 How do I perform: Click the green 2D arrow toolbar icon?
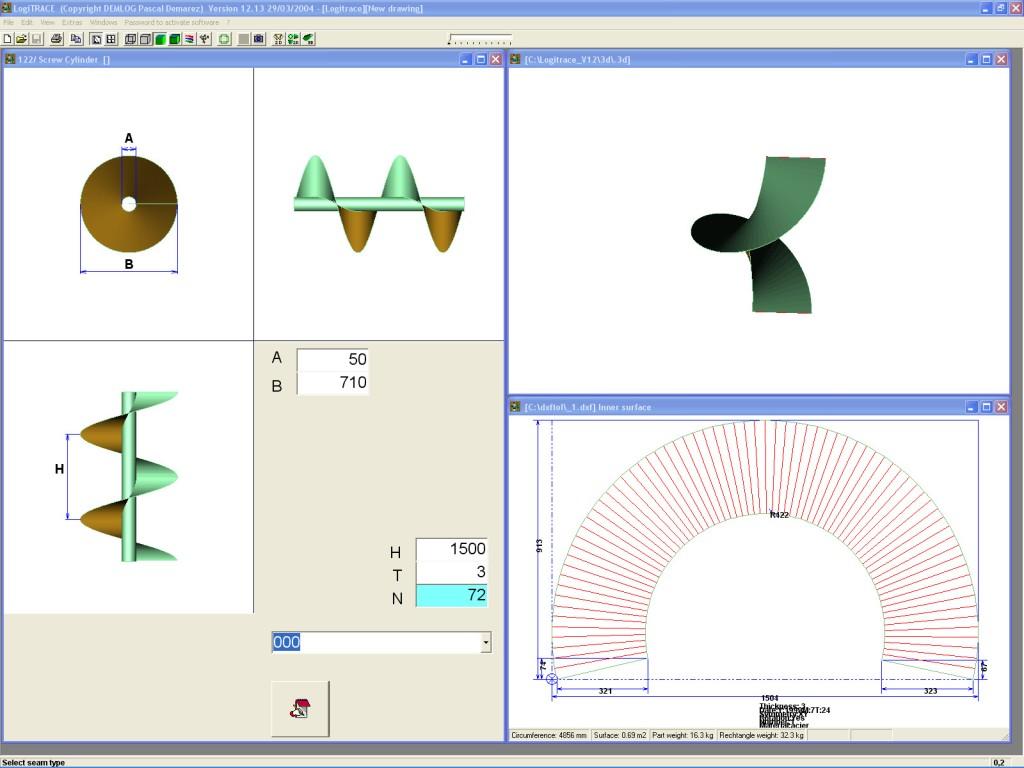[x=293, y=39]
